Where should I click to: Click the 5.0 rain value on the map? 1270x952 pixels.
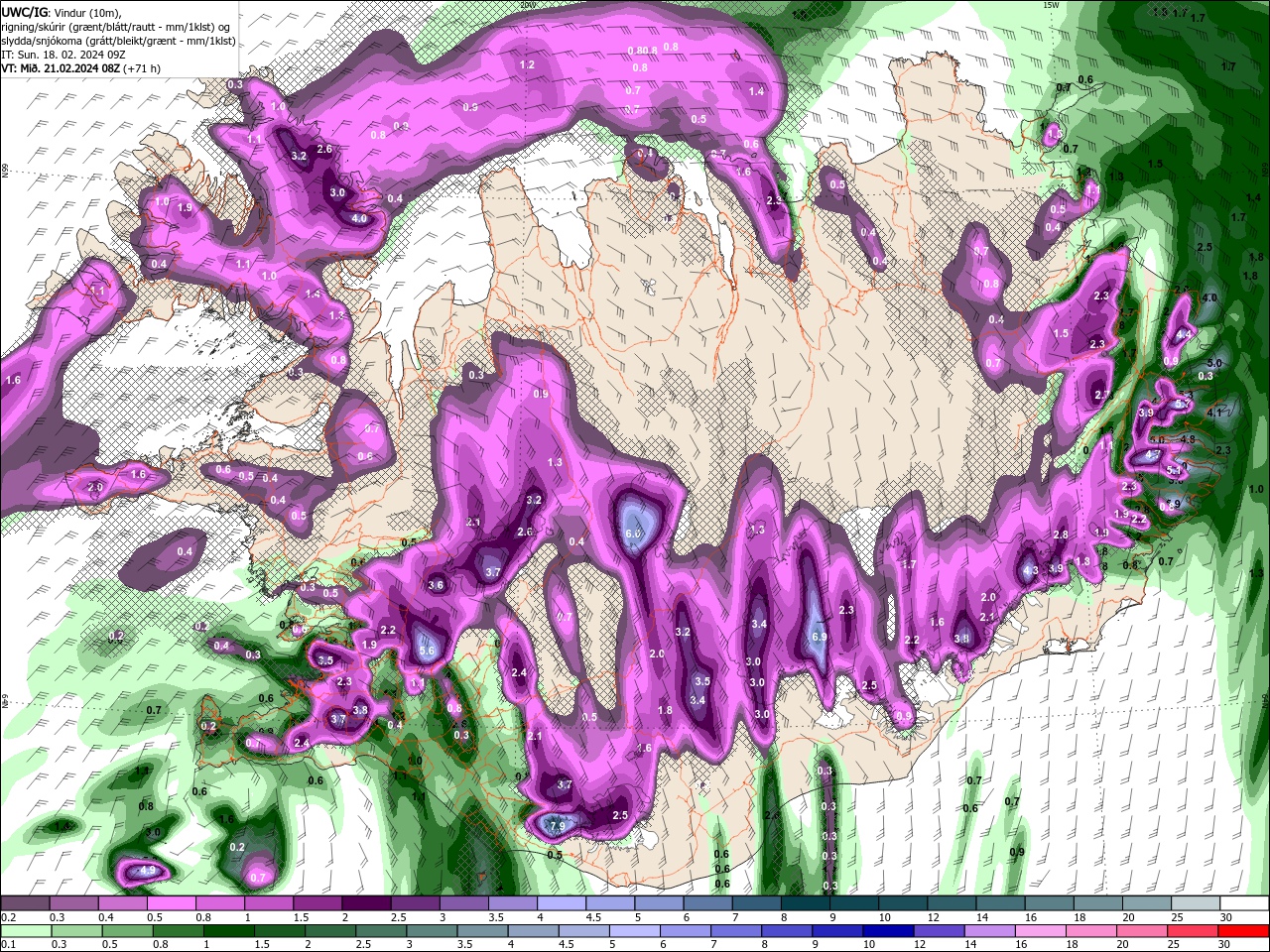point(1214,363)
